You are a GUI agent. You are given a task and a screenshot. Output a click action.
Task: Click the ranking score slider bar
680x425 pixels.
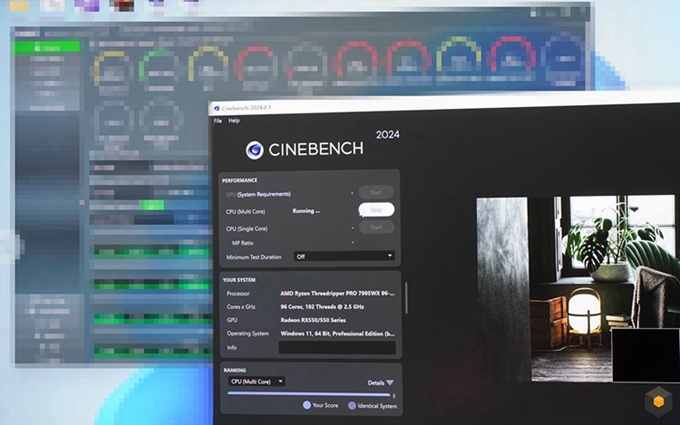tap(310, 394)
